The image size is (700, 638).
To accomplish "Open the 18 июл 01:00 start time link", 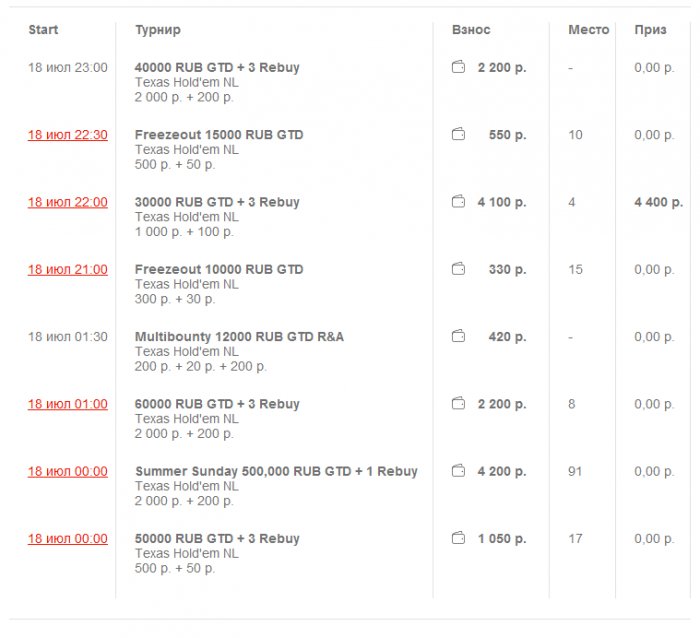I will coord(67,404).
